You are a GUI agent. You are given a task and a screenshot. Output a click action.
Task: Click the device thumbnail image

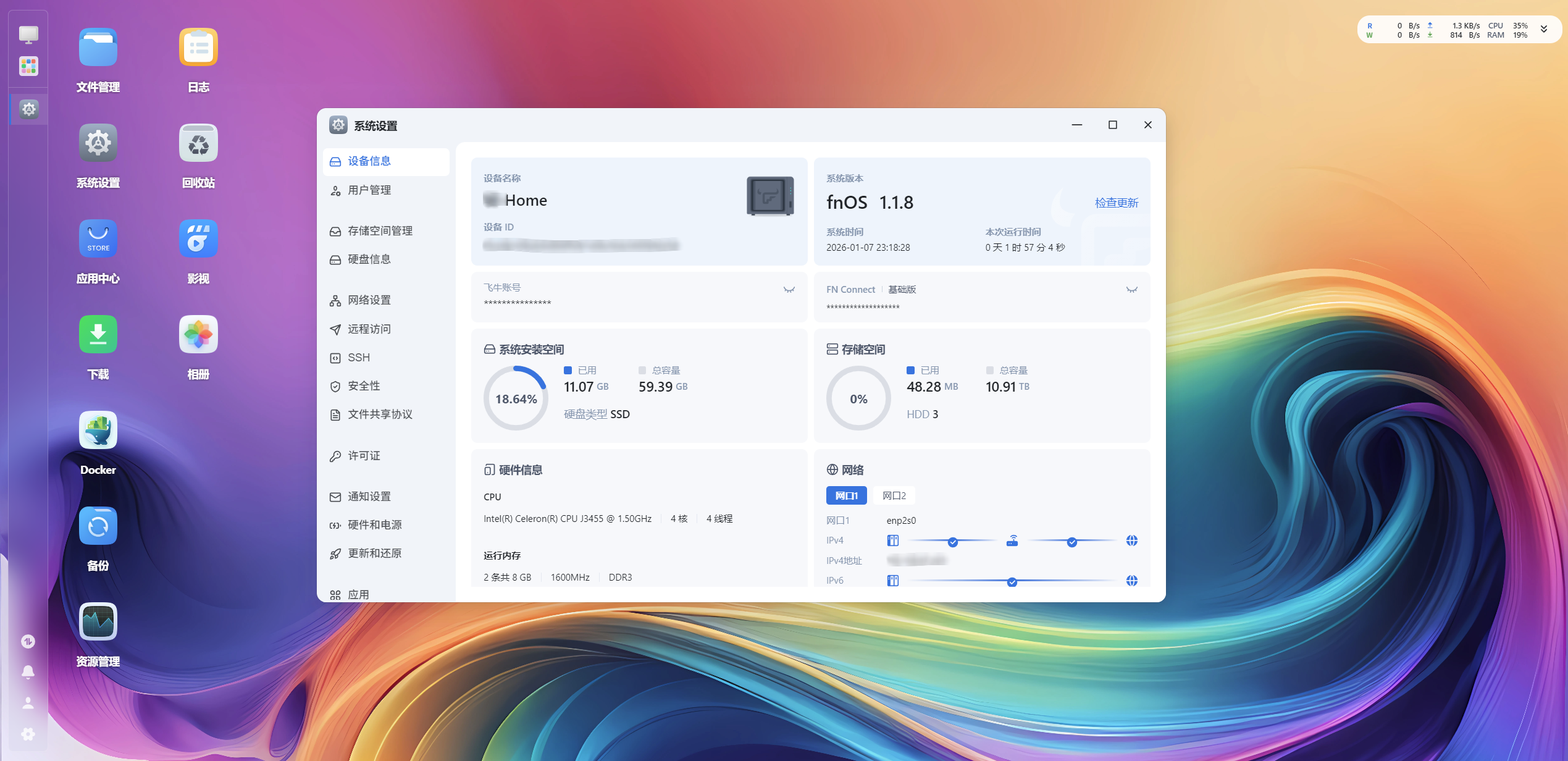point(769,196)
